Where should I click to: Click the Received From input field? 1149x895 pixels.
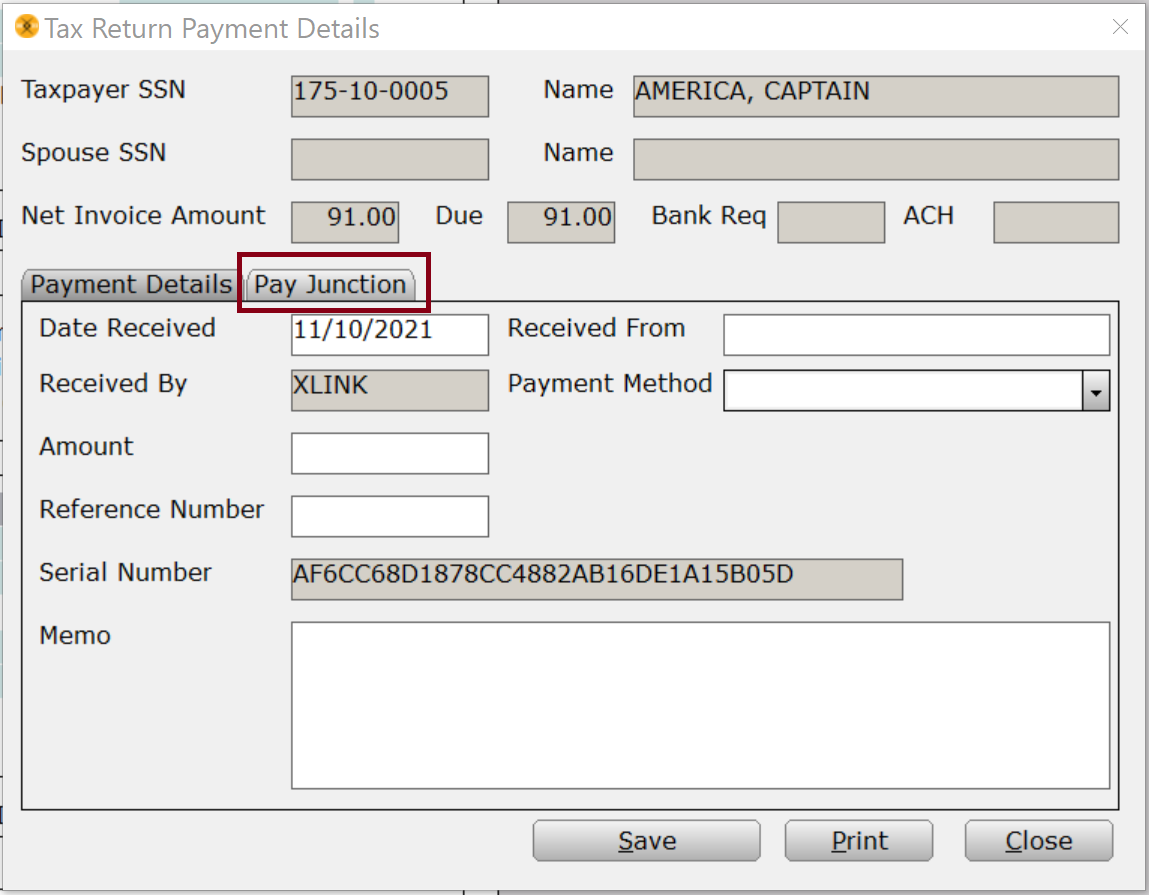point(916,335)
